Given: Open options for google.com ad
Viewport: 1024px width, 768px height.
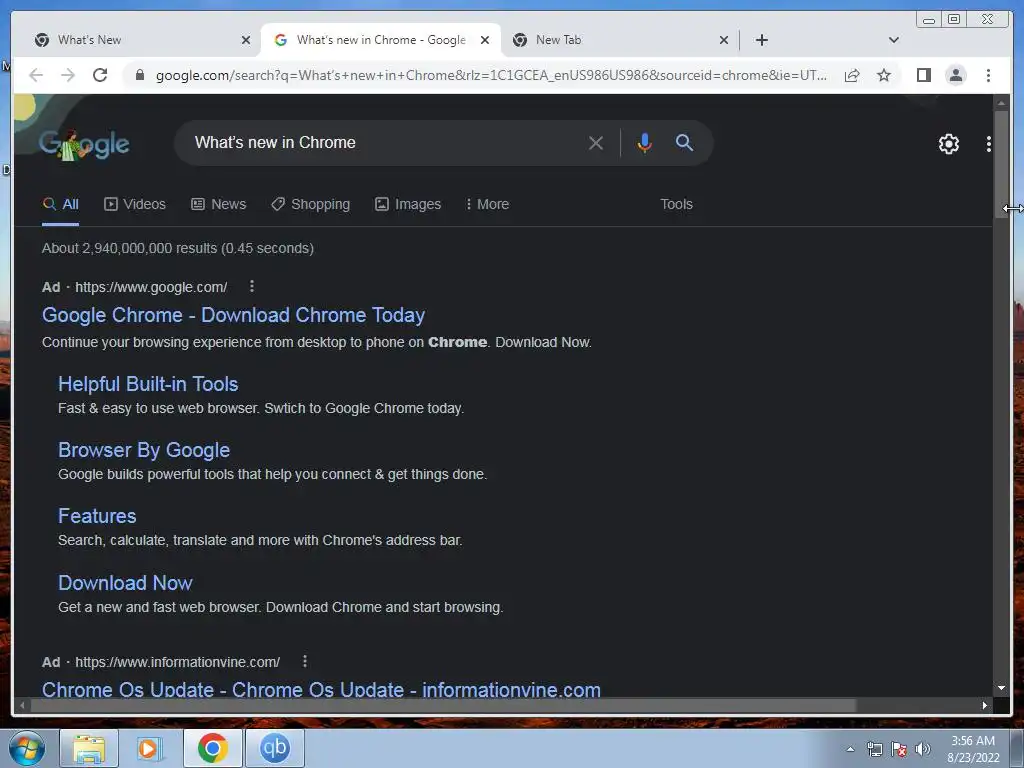Looking at the screenshot, I should [251, 286].
